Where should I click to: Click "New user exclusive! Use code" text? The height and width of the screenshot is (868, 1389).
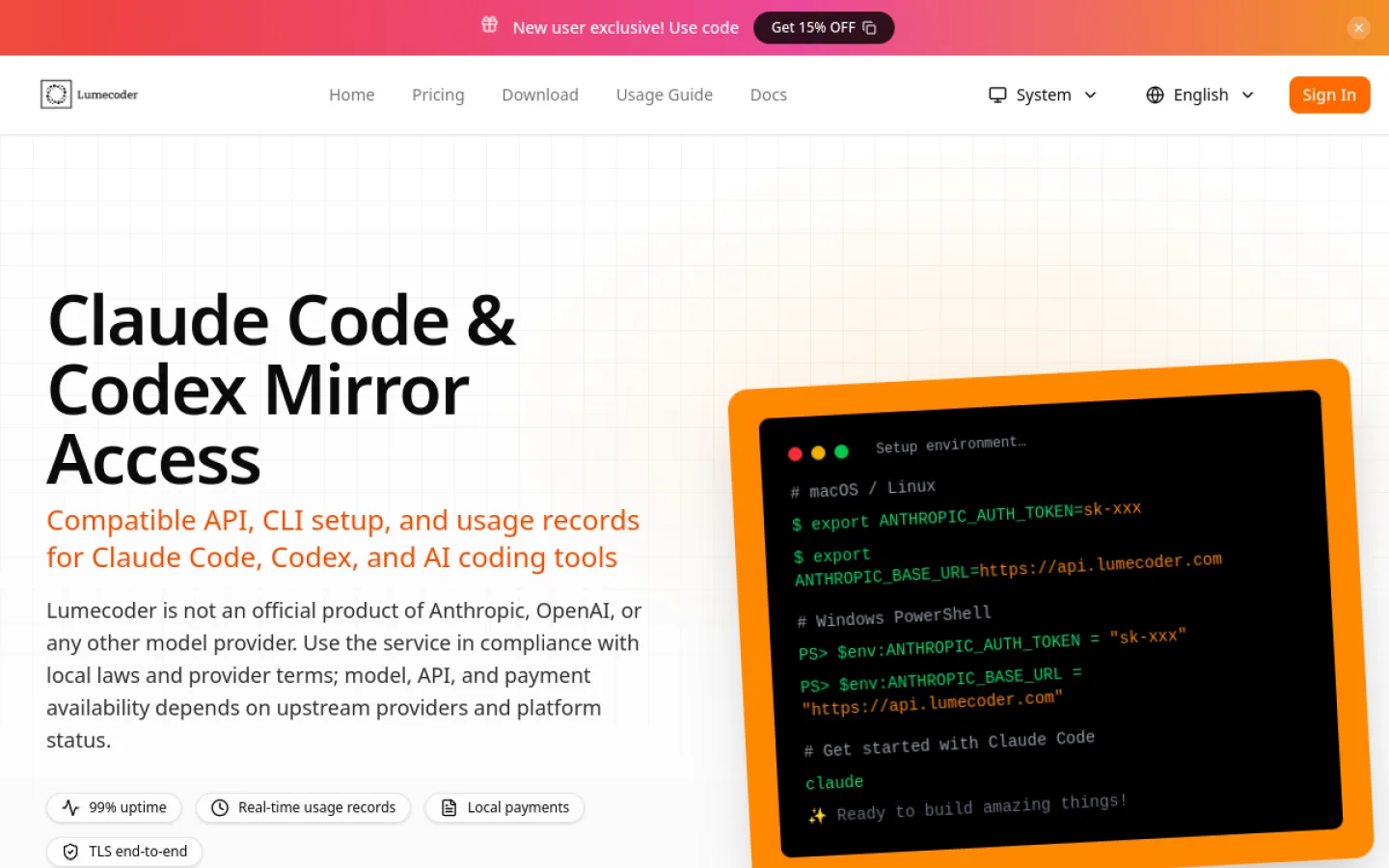626,28
